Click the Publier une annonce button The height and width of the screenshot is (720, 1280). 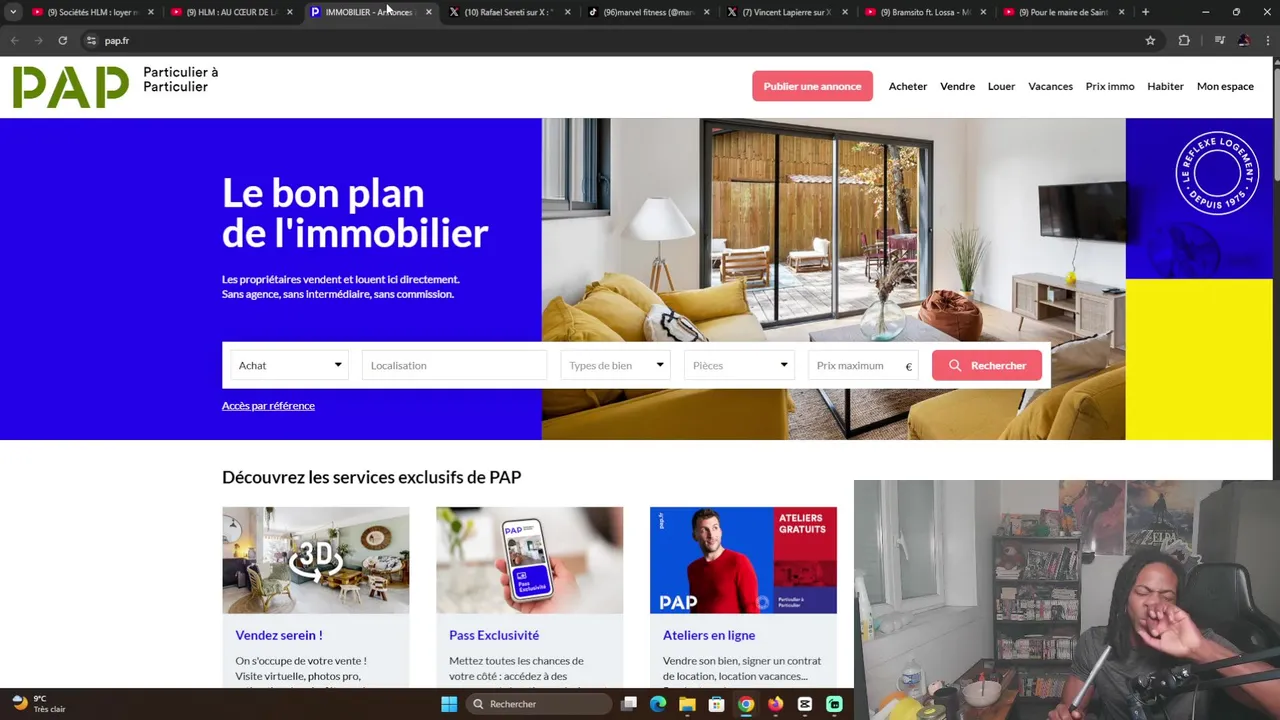coord(812,86)
